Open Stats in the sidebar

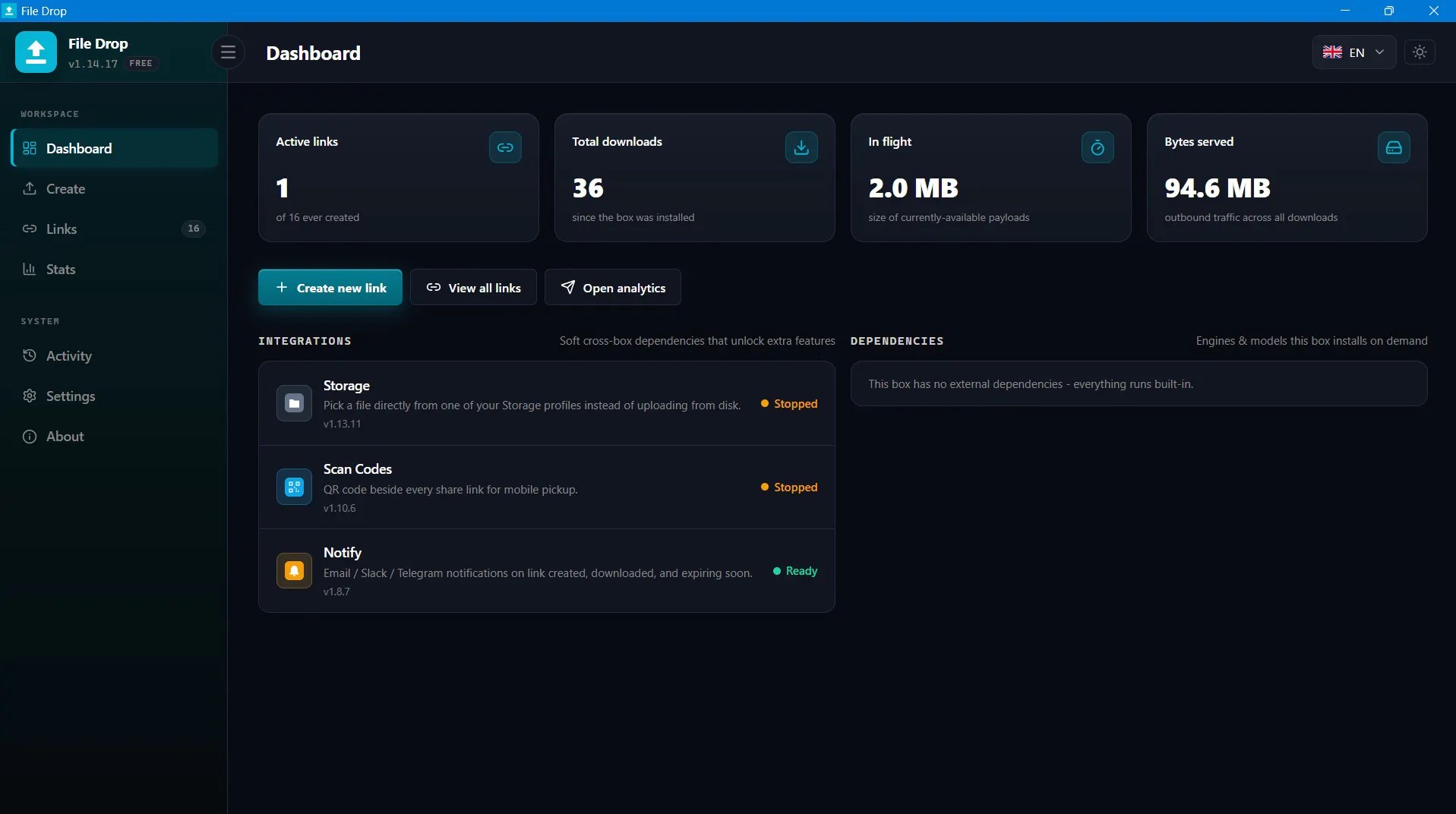[115, 269]
